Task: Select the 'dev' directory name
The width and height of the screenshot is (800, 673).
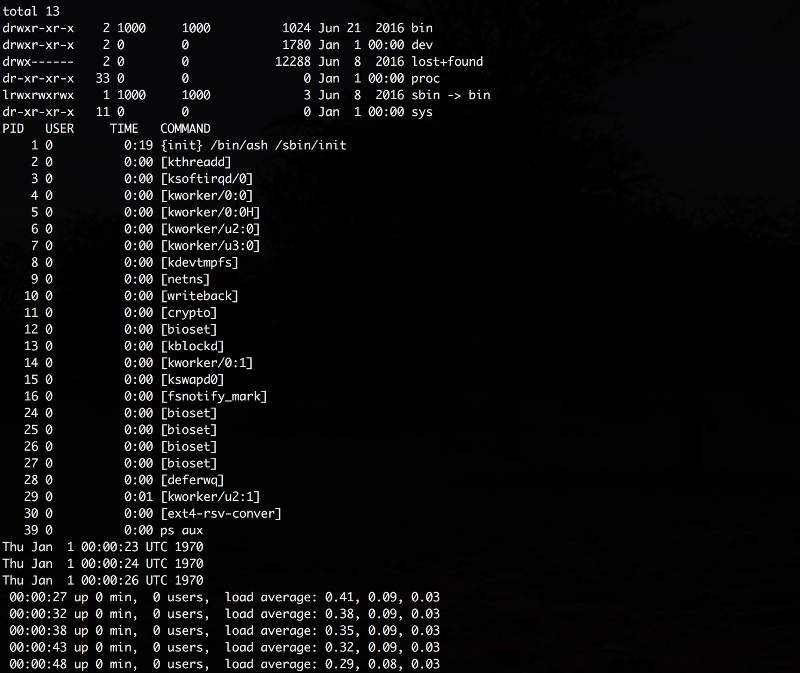Action: 422,45
